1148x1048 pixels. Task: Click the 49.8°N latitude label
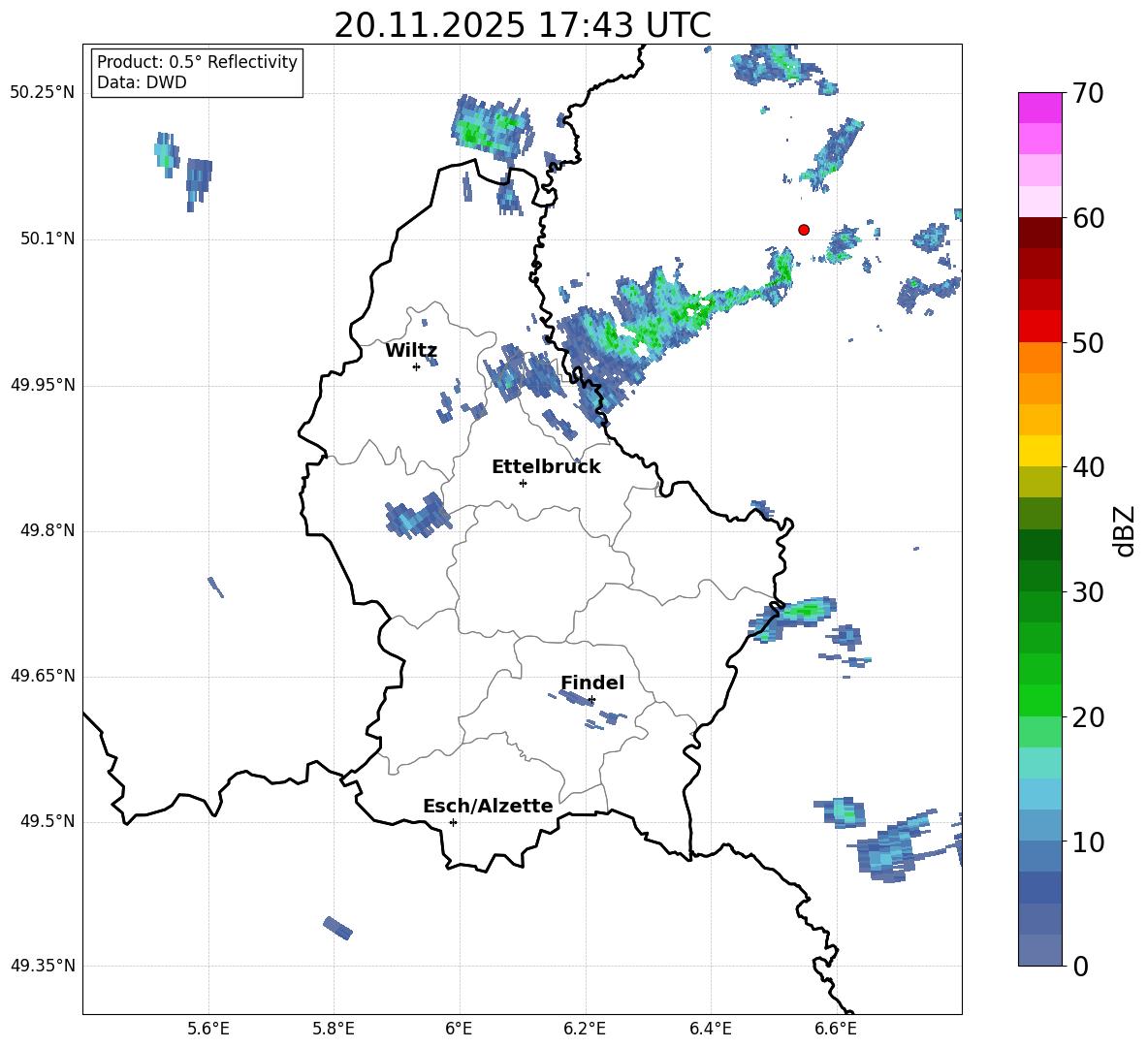48,530
